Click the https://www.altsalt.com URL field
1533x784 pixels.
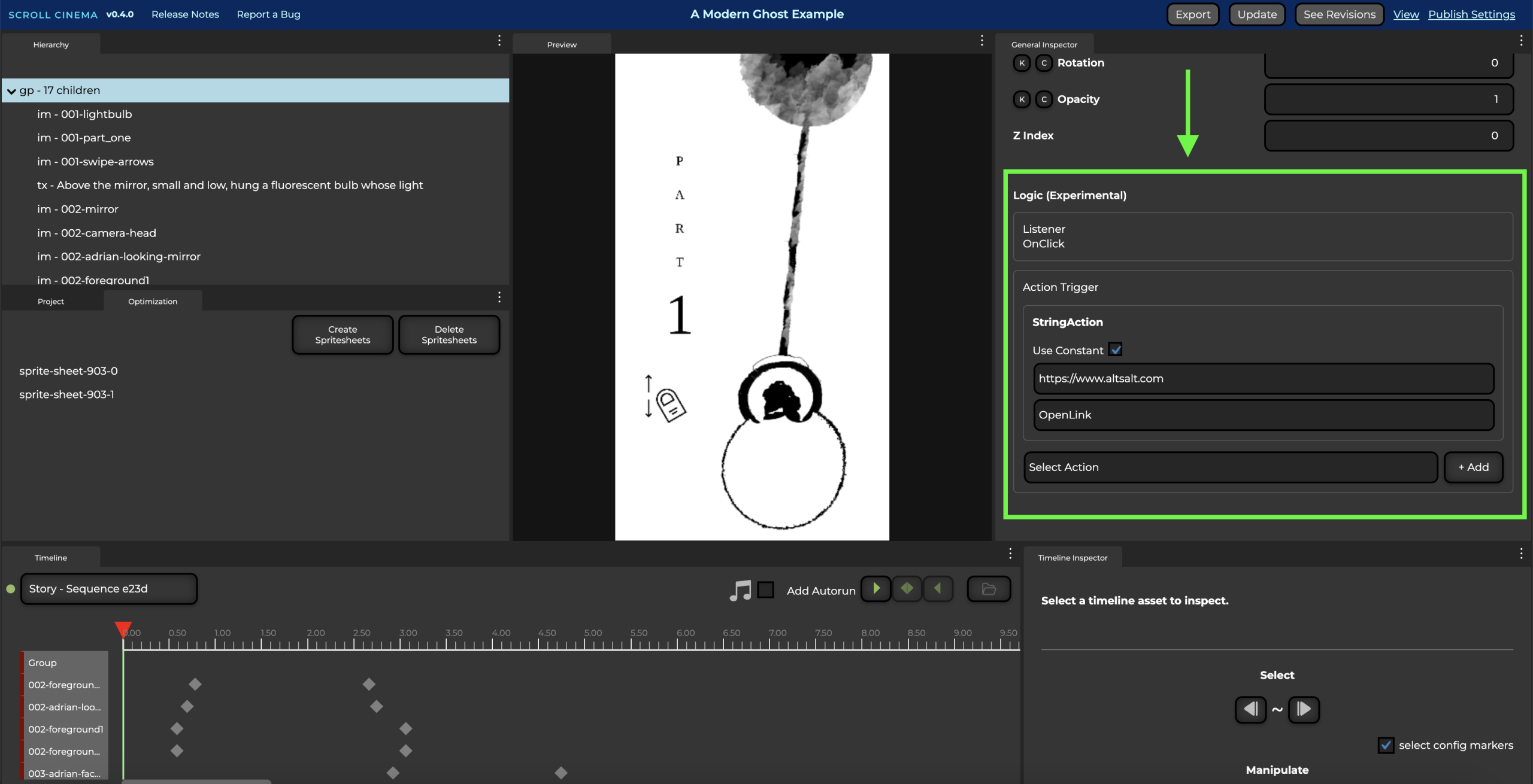[1264, 379]
